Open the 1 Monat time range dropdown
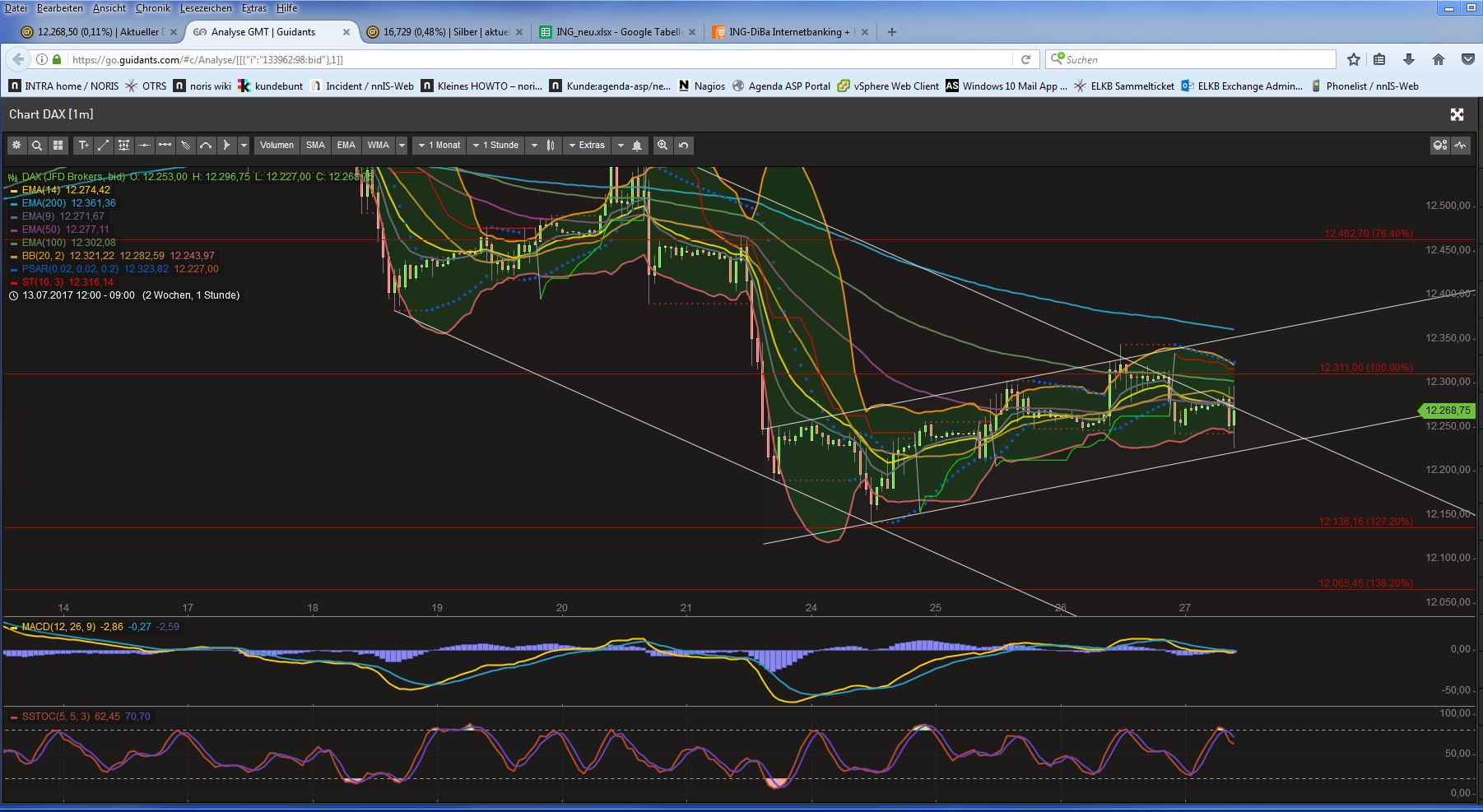The width and height of the screenshot is (1483, 812). tap(439, 146)
